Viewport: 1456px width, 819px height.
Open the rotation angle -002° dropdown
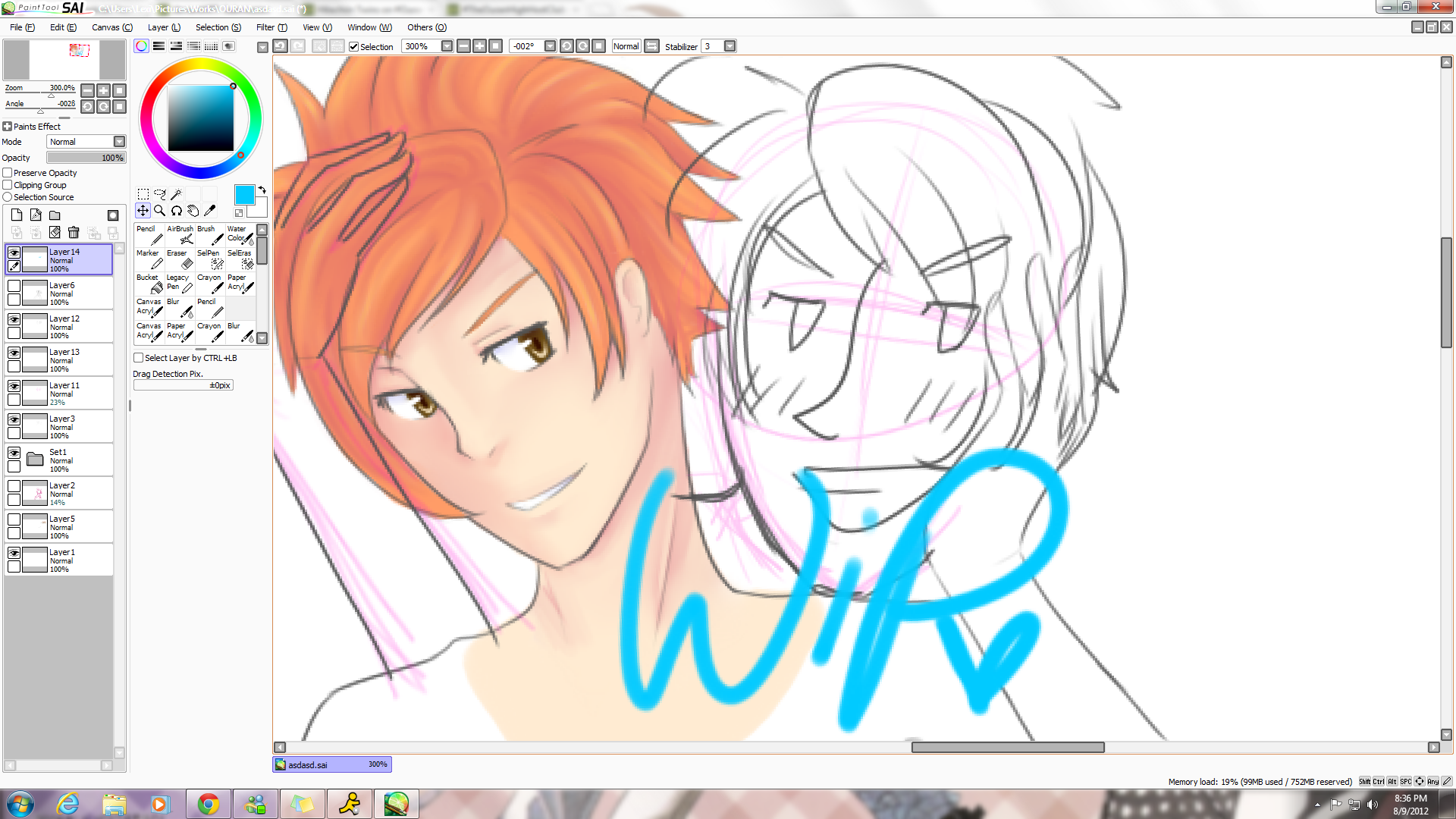(550, 46)
